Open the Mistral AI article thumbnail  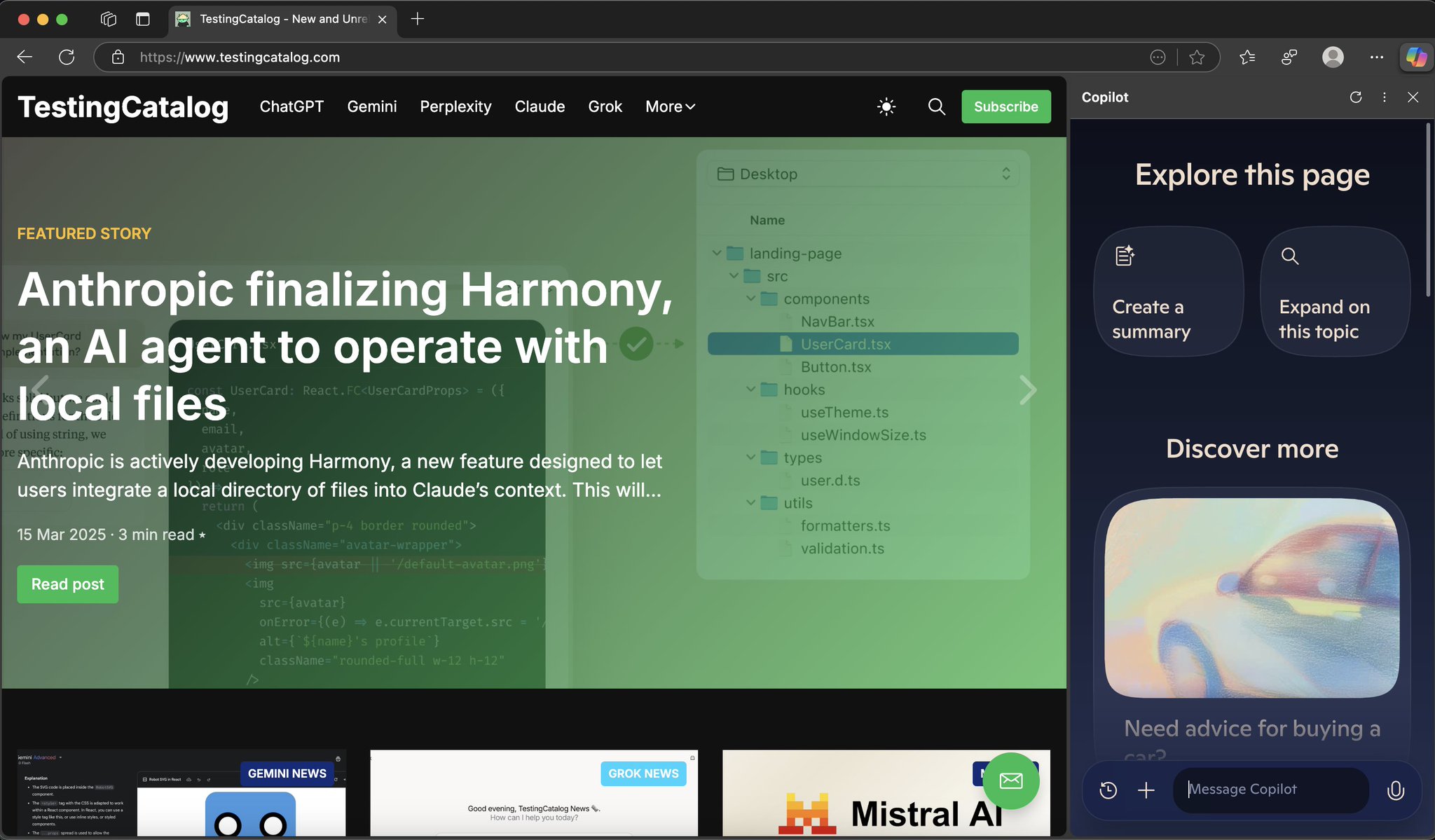(x=886, y=794)
